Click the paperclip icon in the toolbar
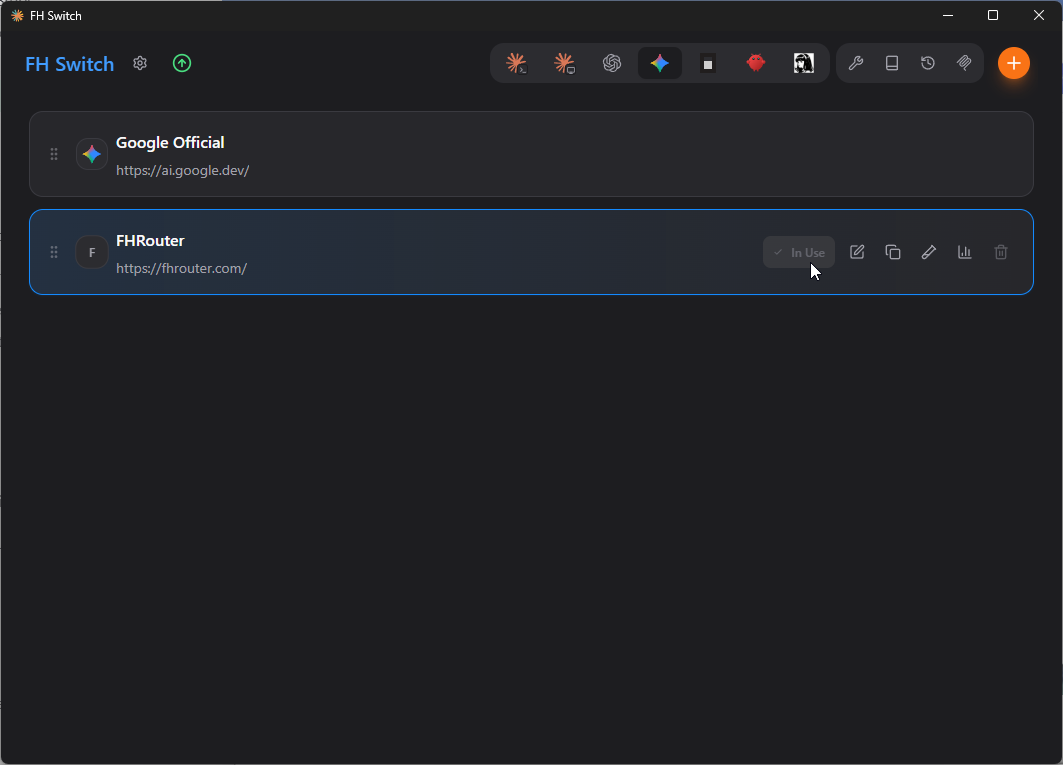The image size is (1063, 765). (963, 63)
